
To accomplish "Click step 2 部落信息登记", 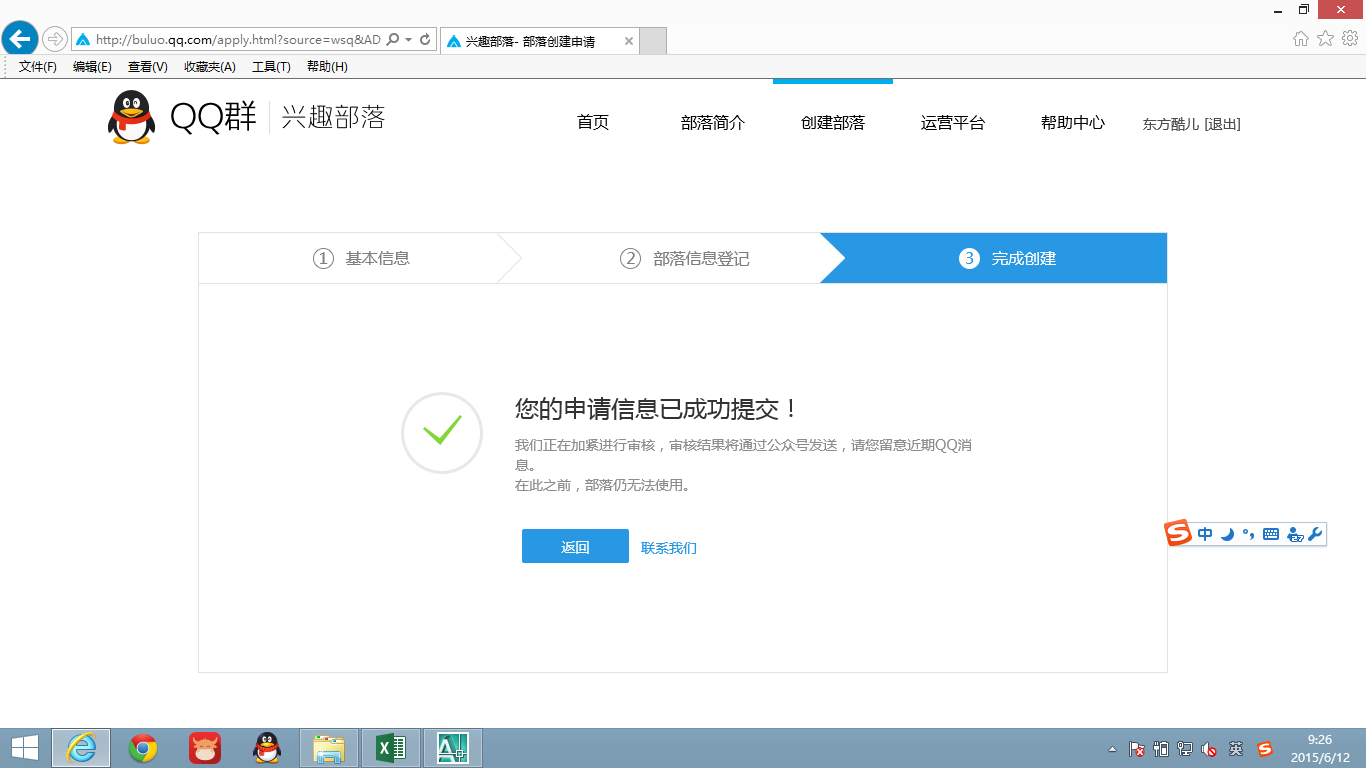I will 686,258.
